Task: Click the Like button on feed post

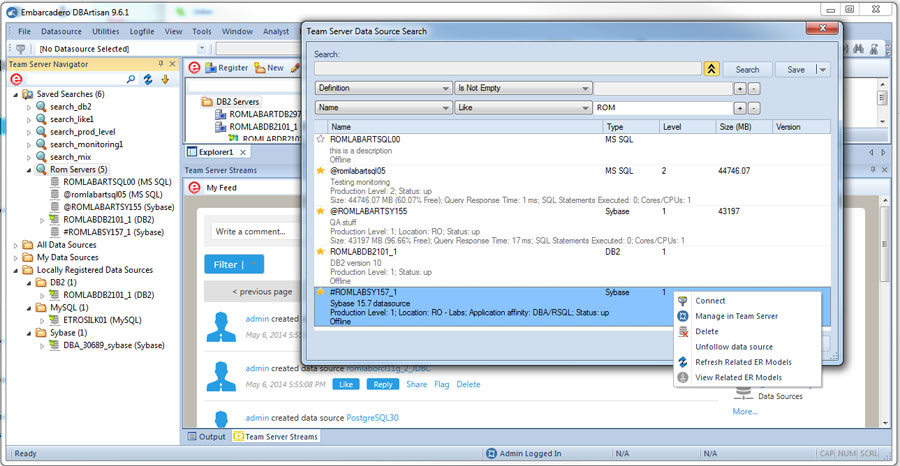Action: (346, 385)
